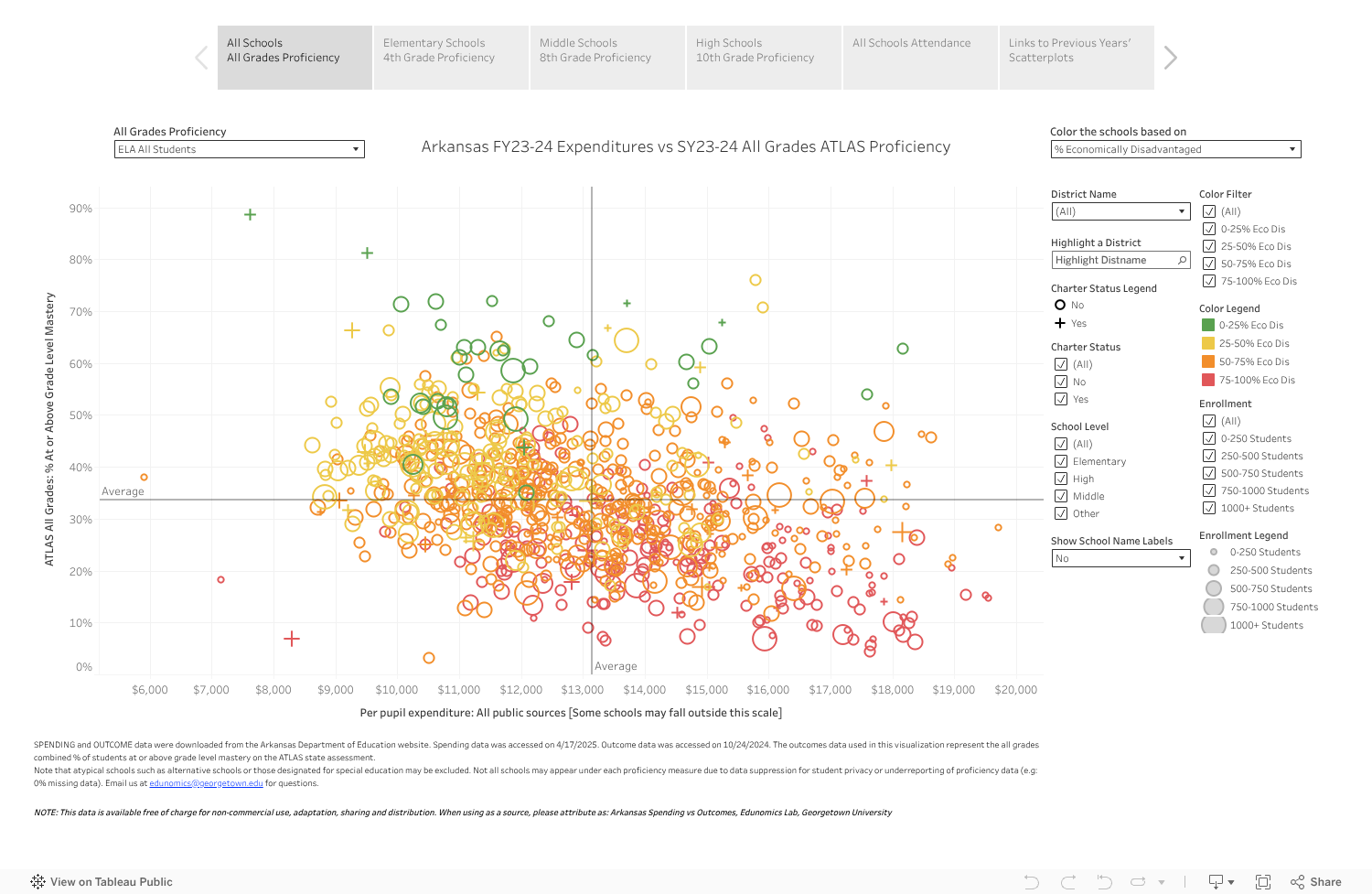1372x894 pixels.
Task: Undo the last action in toolbar
Action: pyautogui.click(x=1032, y=882)
